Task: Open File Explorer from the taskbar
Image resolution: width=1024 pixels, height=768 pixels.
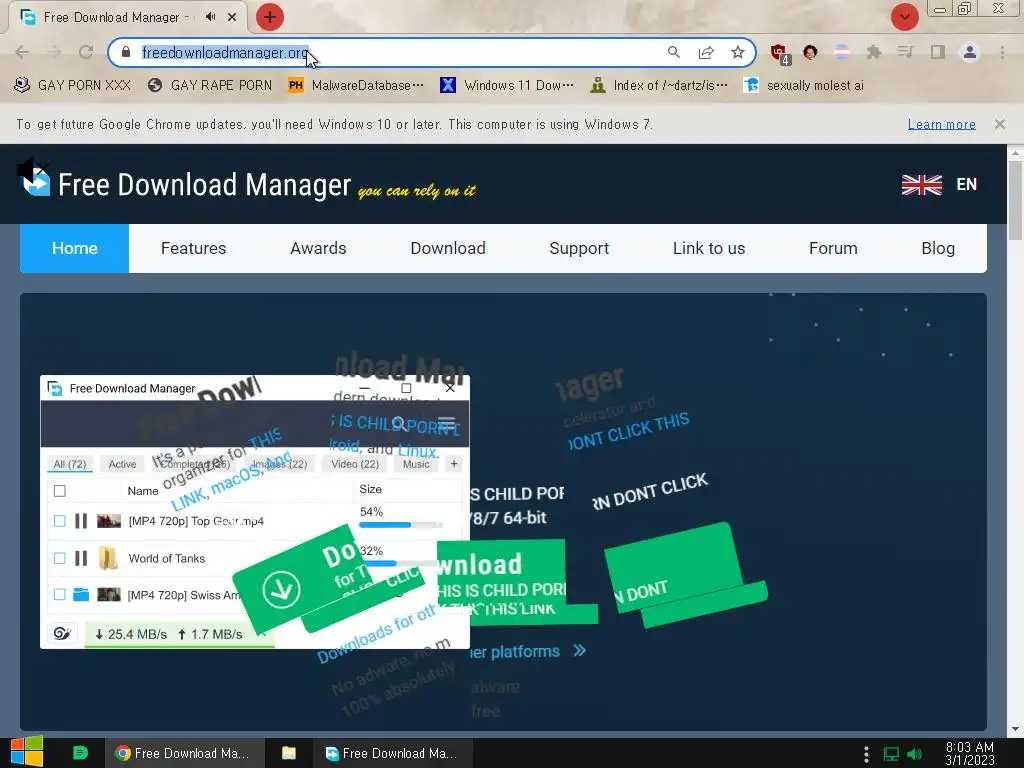Action: (x=289, y=753)
